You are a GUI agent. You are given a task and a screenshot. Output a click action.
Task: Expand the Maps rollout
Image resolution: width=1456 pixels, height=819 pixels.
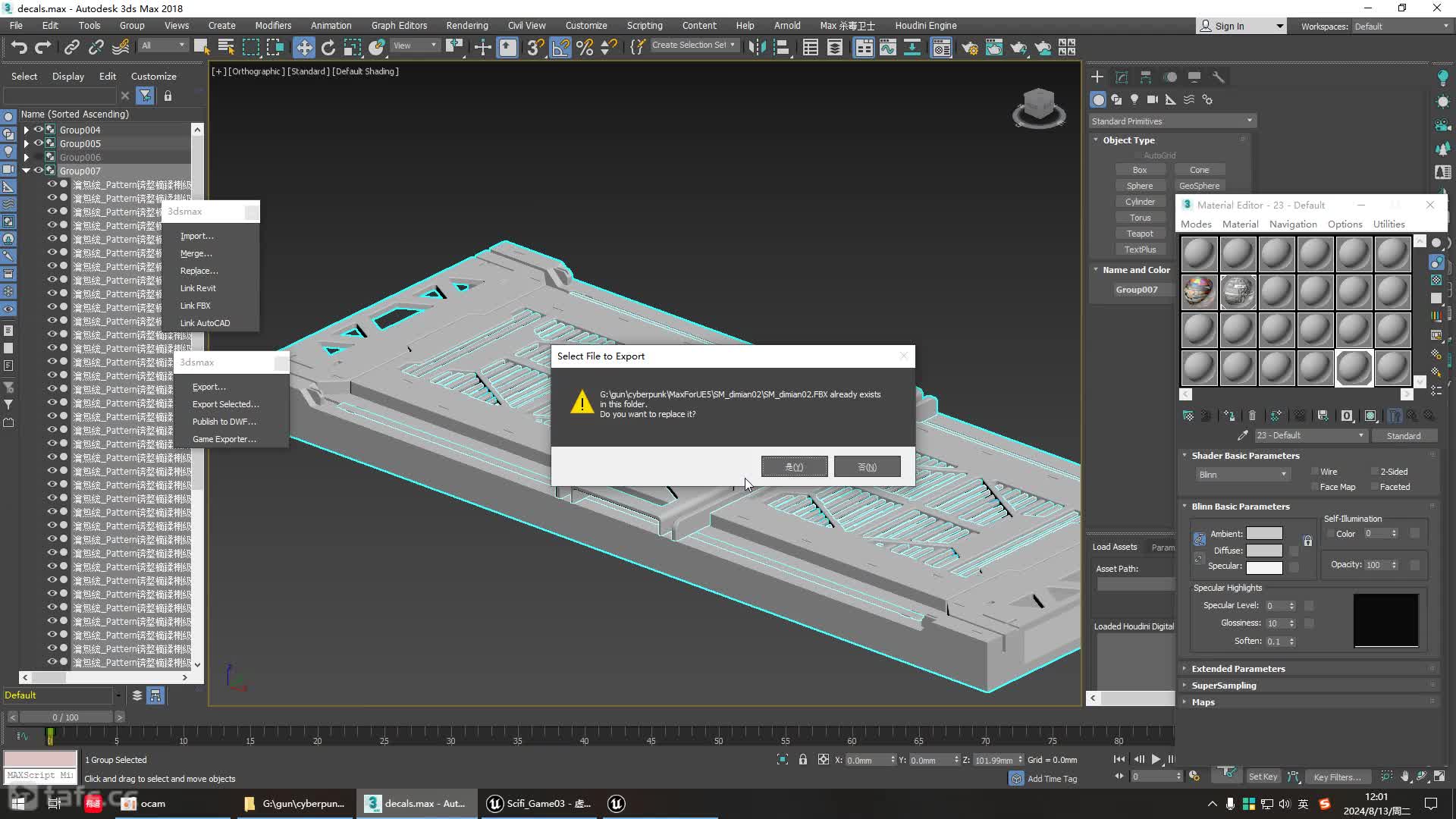point(1203,702)
